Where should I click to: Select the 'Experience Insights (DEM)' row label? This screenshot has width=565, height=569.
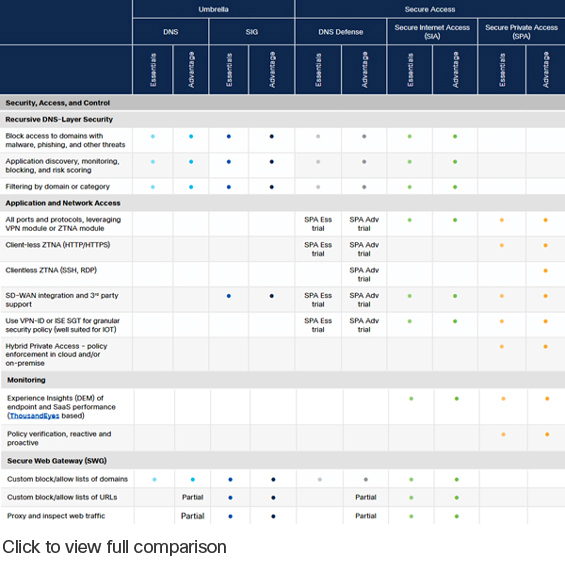(x=61, y=407)
